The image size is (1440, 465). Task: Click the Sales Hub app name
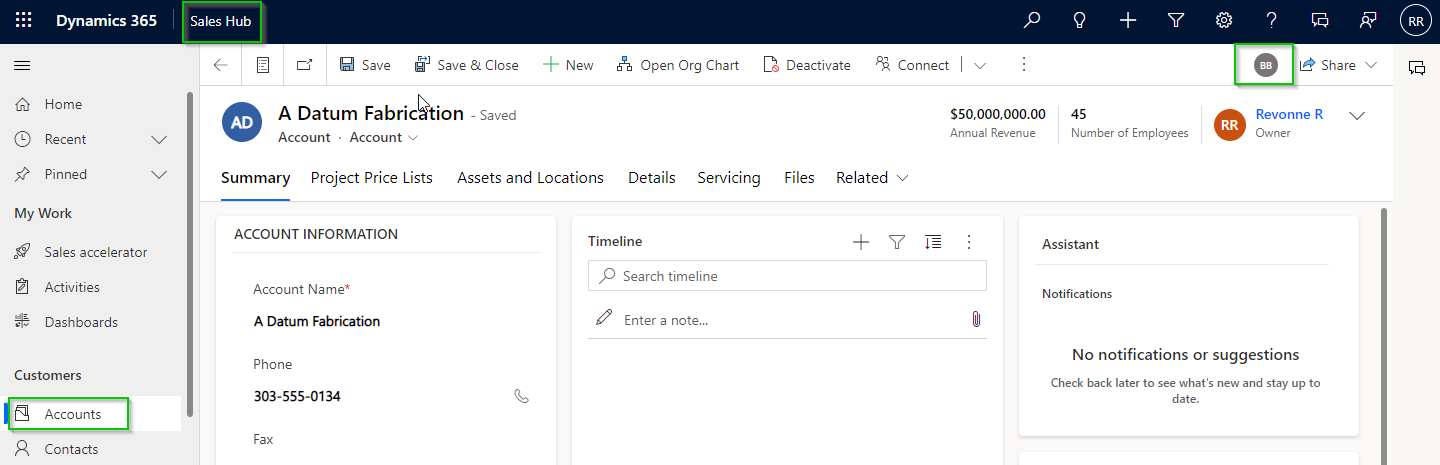(221, 21)
